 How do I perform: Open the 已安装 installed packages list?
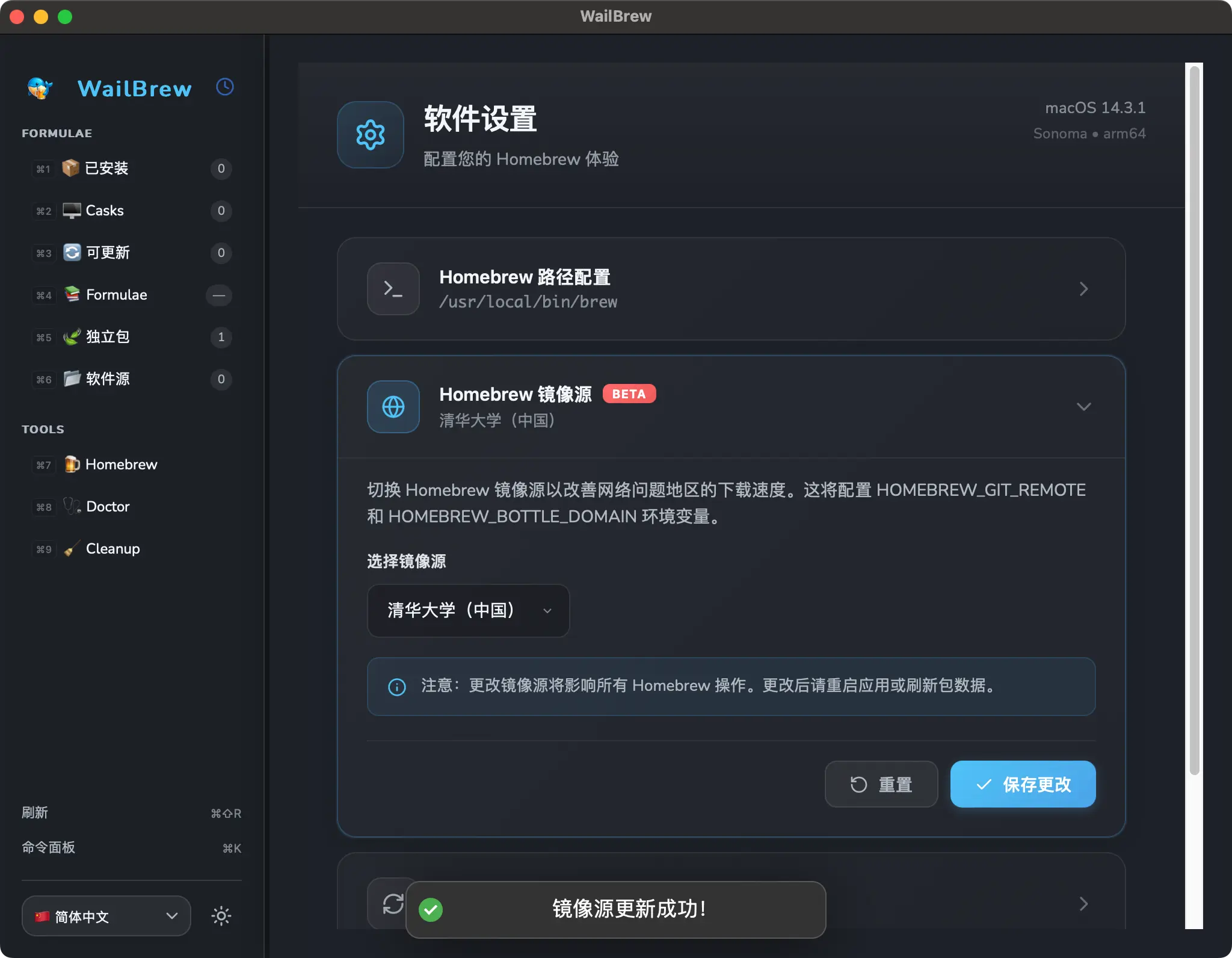click(x=131, y=168)
